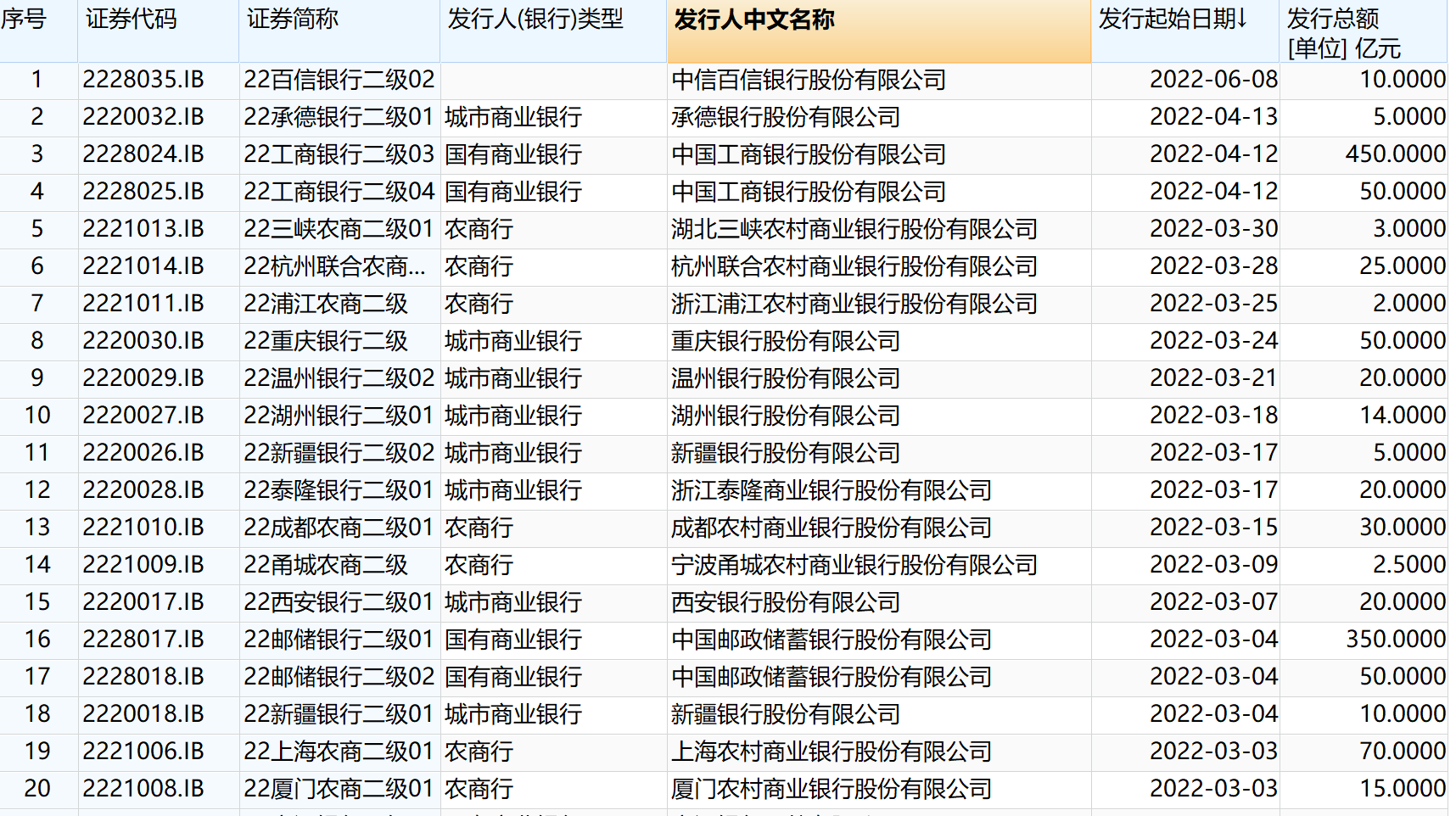Select truncated cell 22杭州联合农商...
This screenshot has width=1456, height=816.
(x=334, y=266)
